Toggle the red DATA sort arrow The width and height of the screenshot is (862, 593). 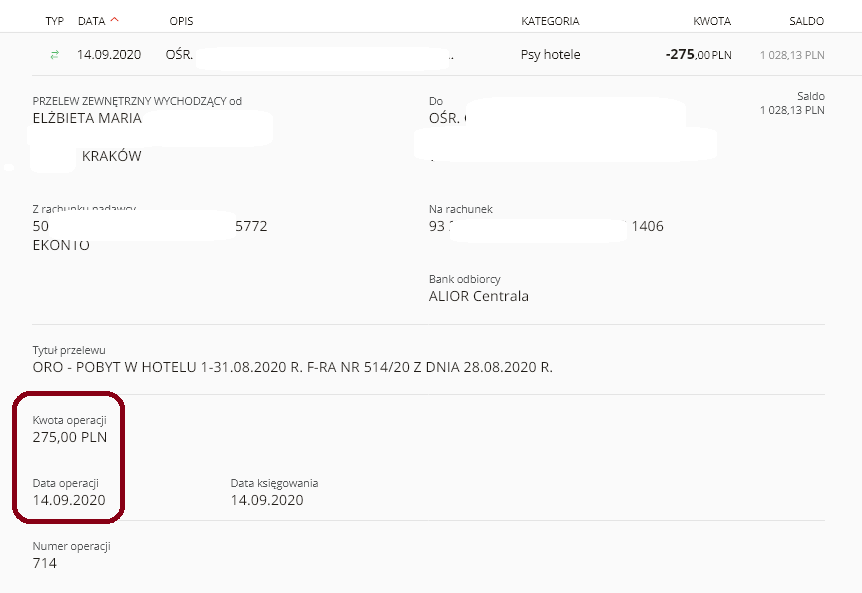[x=114, y=20]
